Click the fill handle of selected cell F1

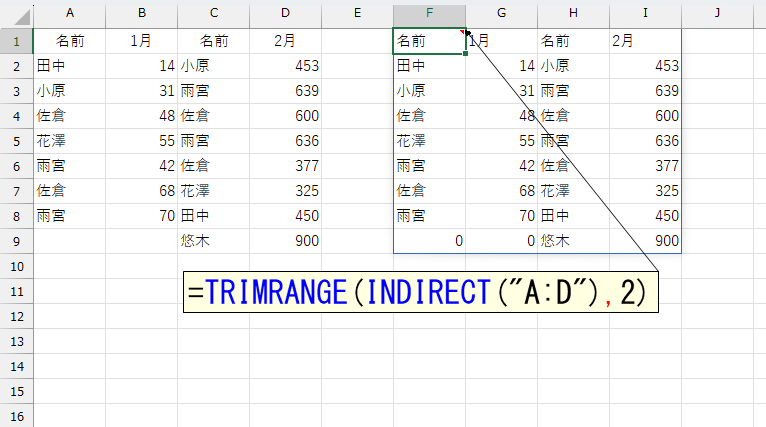465,54
